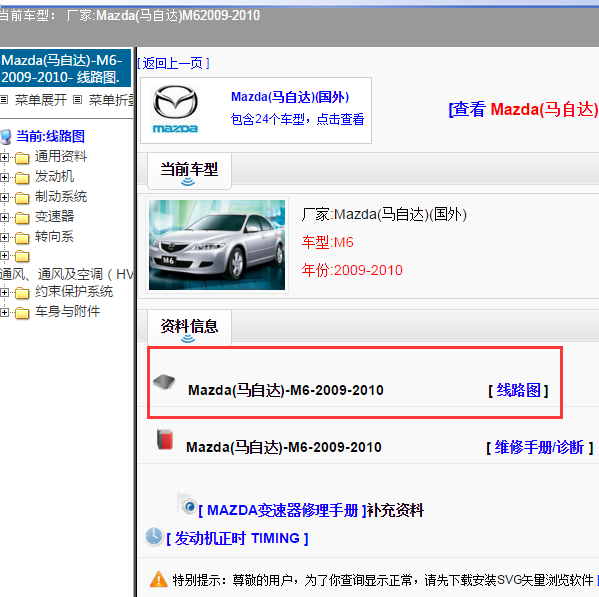
Task: Expand the 转向系 tree node
Action: click(4, 238)
